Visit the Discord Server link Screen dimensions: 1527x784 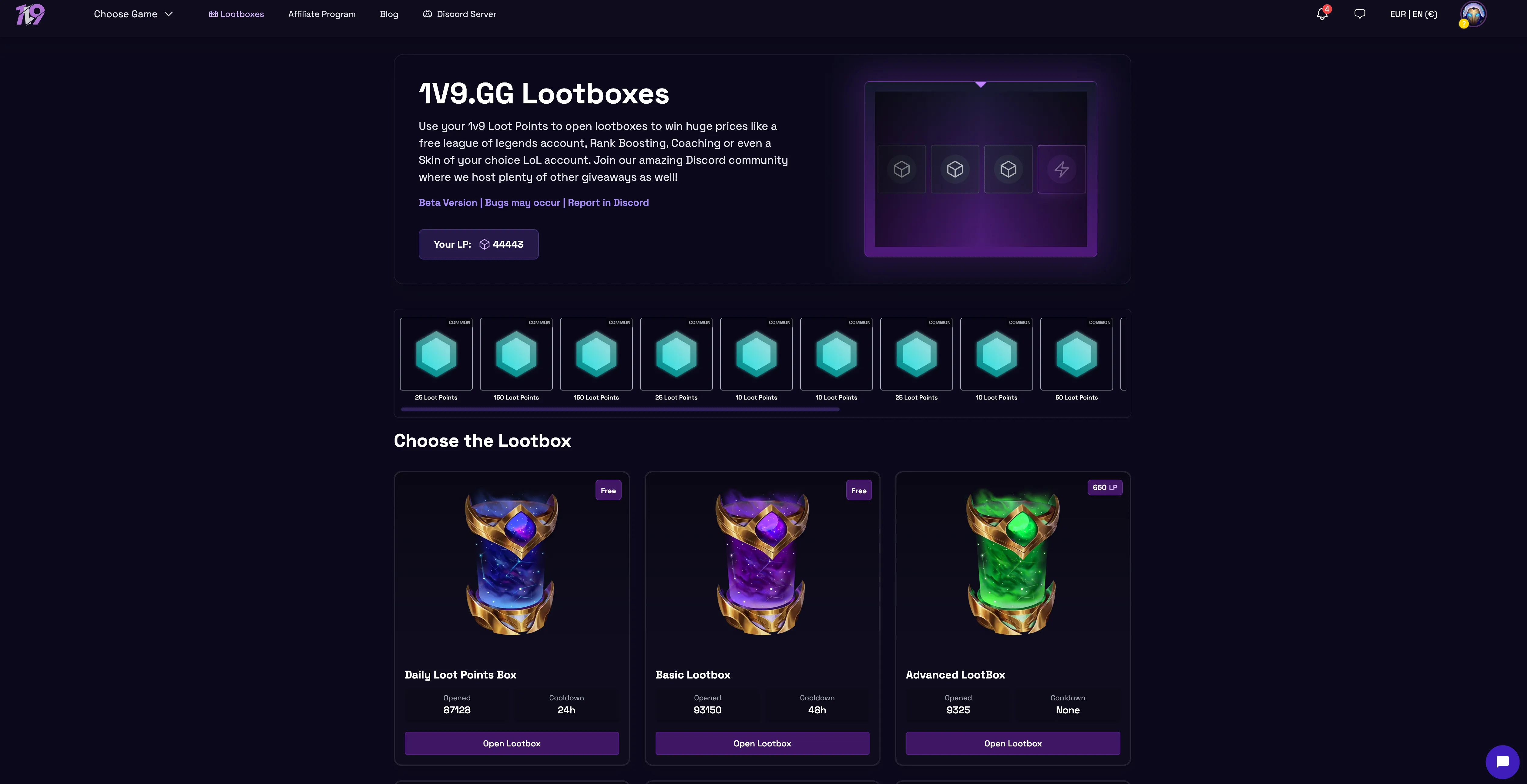[x=459, y=14]
